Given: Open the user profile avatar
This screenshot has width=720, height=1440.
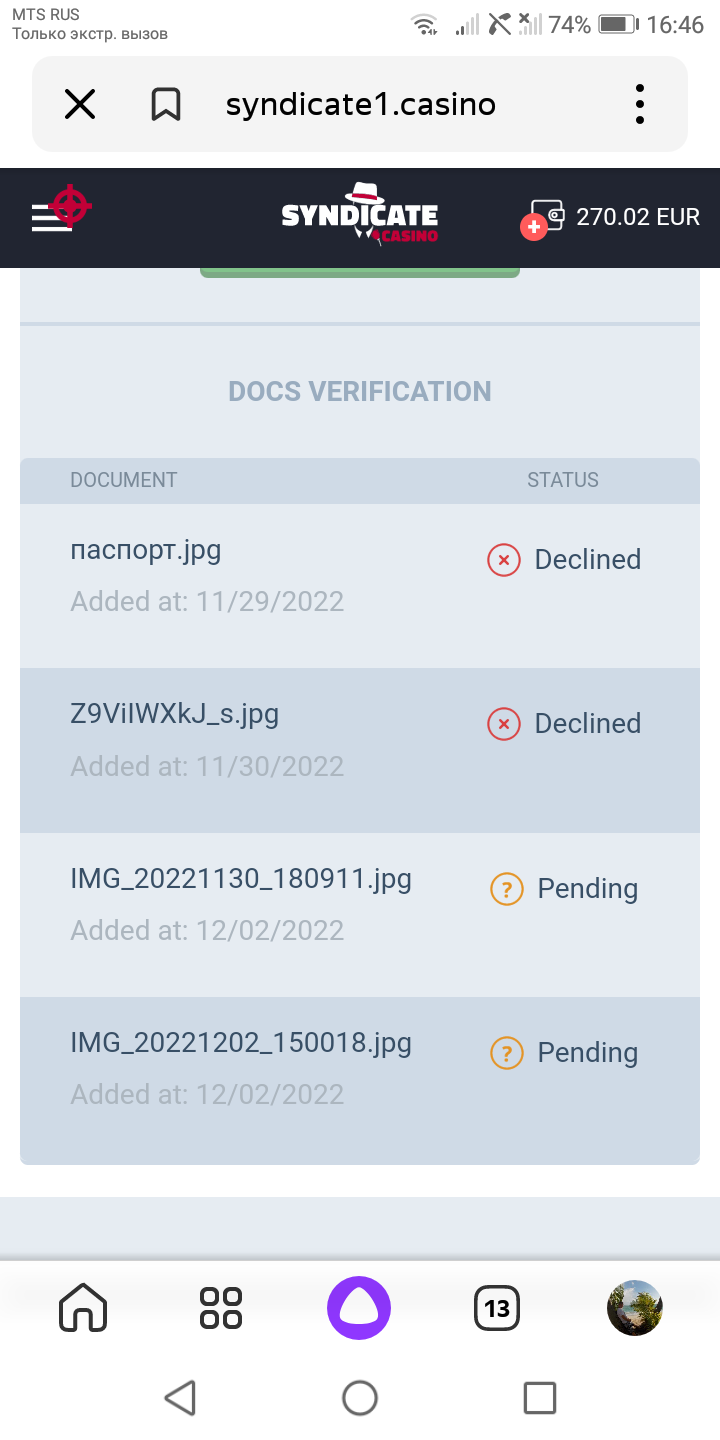Looking at the screenshot, I should 635,1308.
